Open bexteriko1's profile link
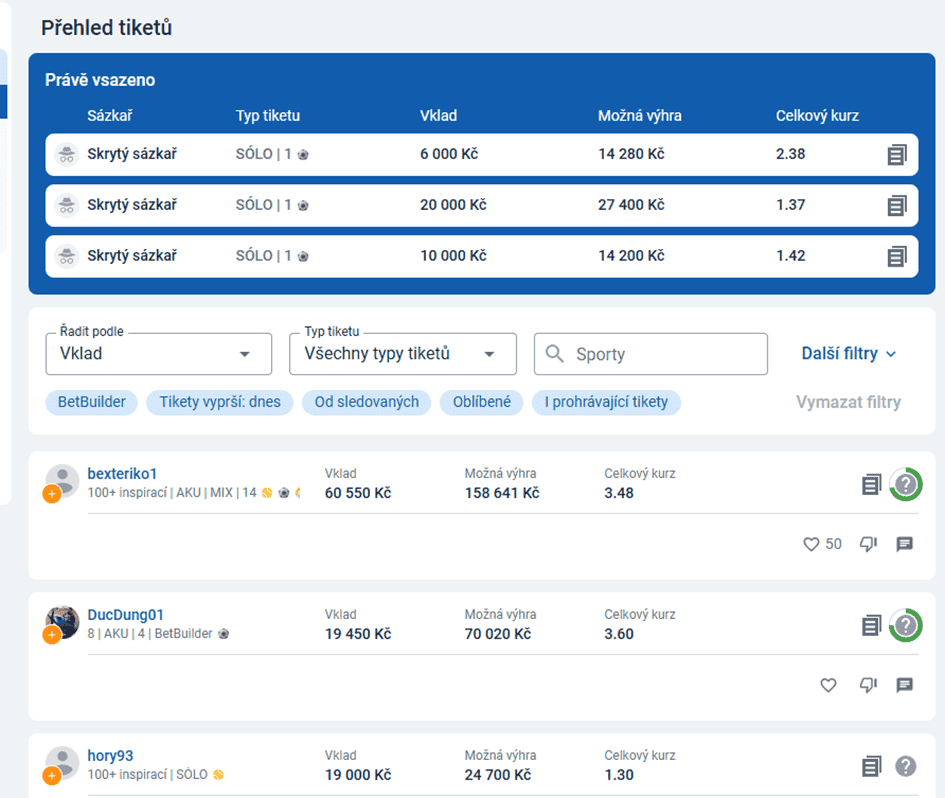 pos(122,474)
